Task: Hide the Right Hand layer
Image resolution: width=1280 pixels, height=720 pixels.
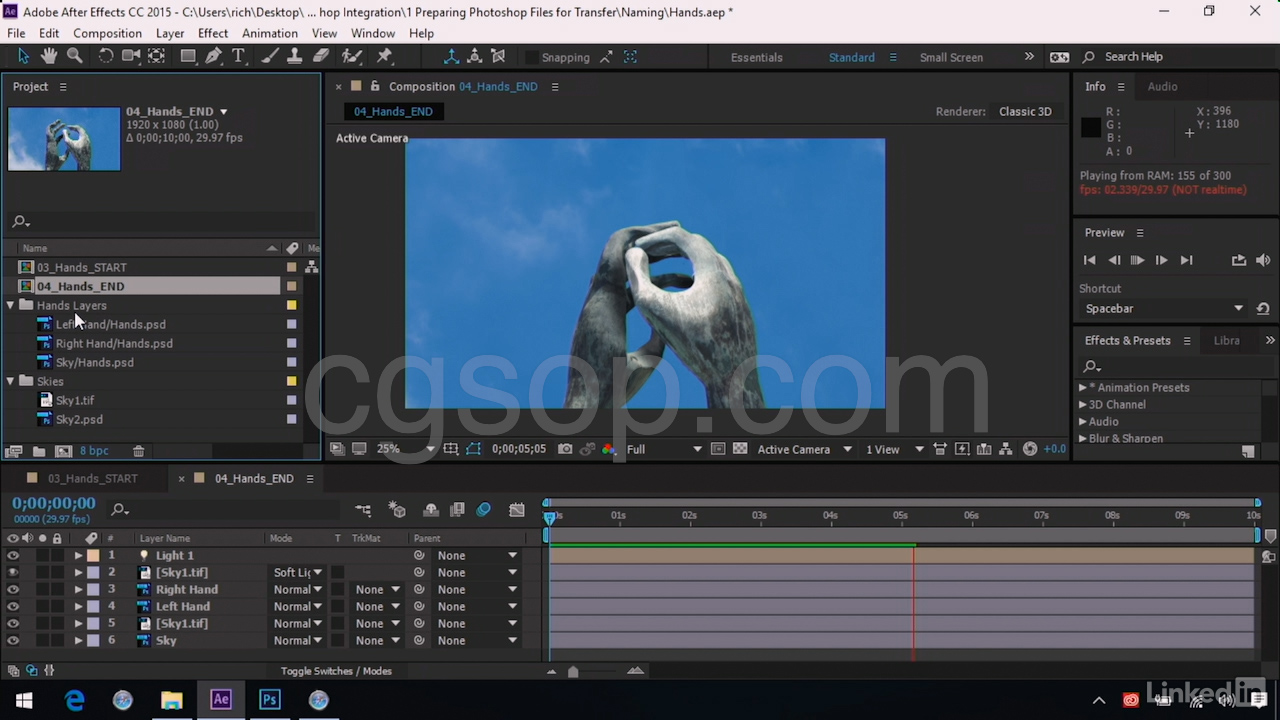Action: point(13,589)
